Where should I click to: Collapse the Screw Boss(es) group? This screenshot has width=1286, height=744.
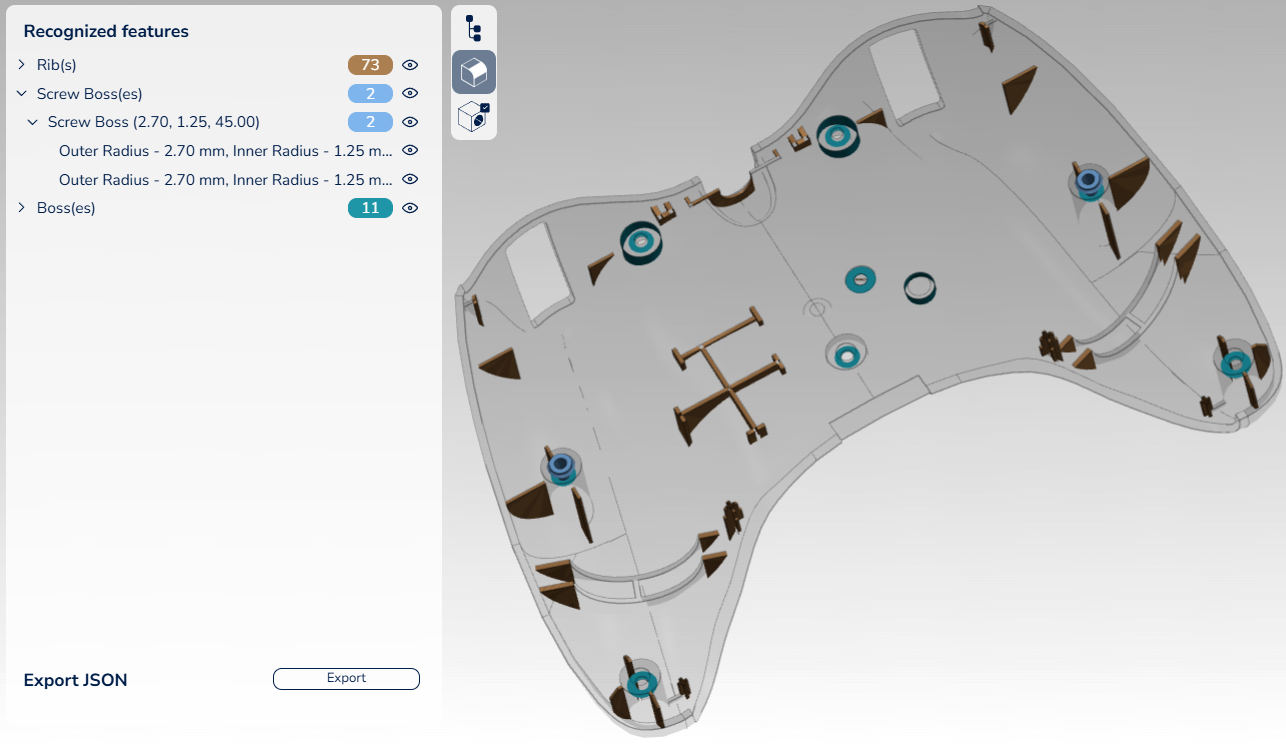(x=22, y=94)
